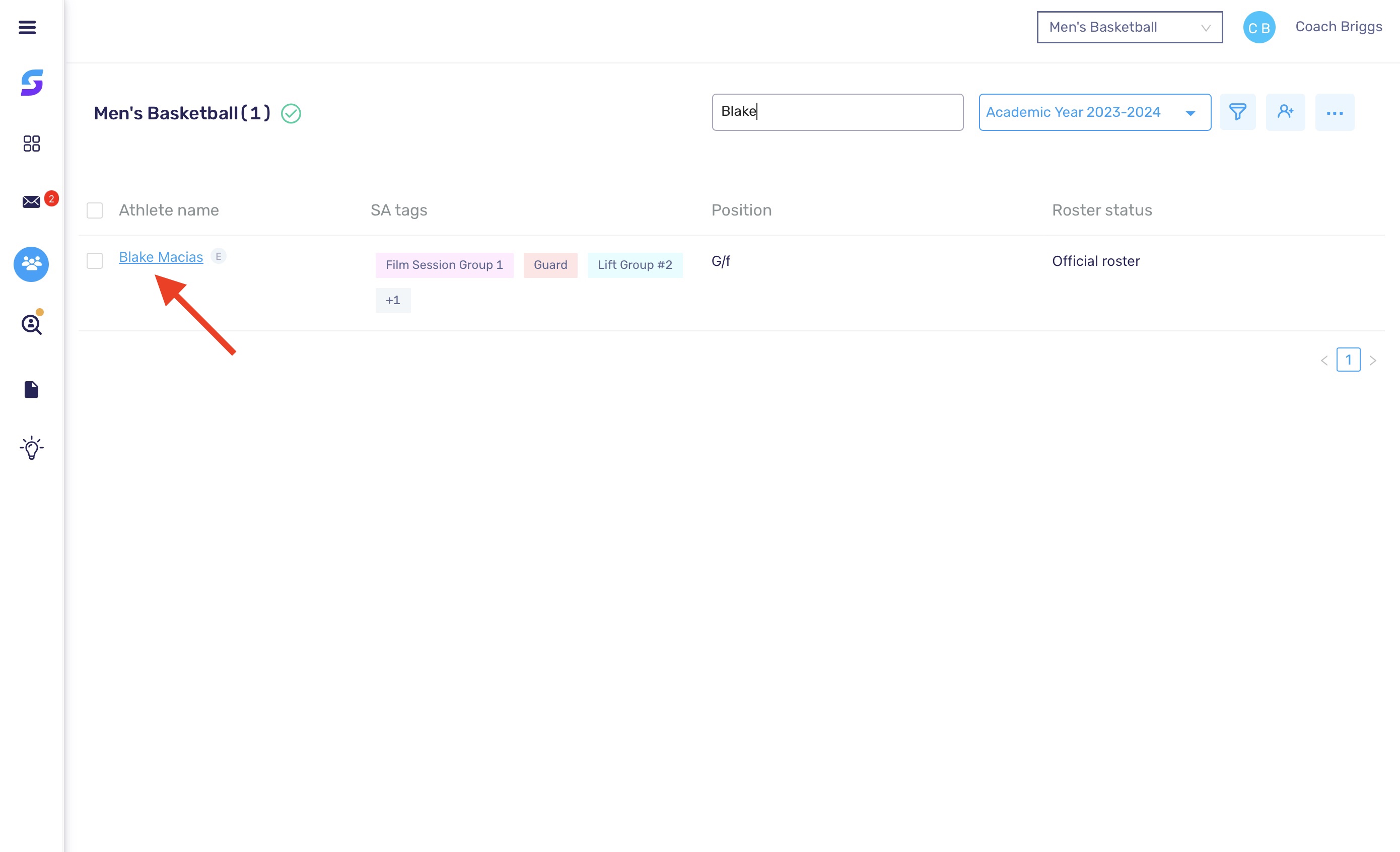Open the Academic Year 2023-2024 dropdown
Viewport: 1400px width, 852px height.
(1094, 112)
